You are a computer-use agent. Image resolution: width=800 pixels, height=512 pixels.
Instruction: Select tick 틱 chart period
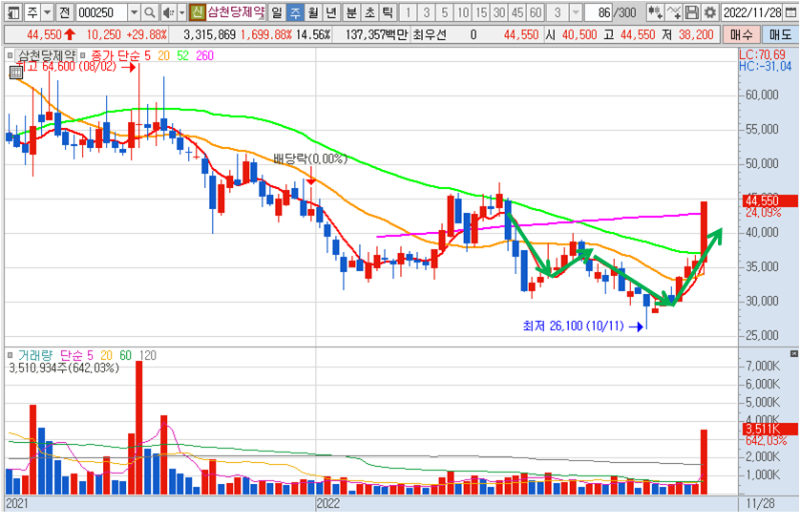click(388, 12)
